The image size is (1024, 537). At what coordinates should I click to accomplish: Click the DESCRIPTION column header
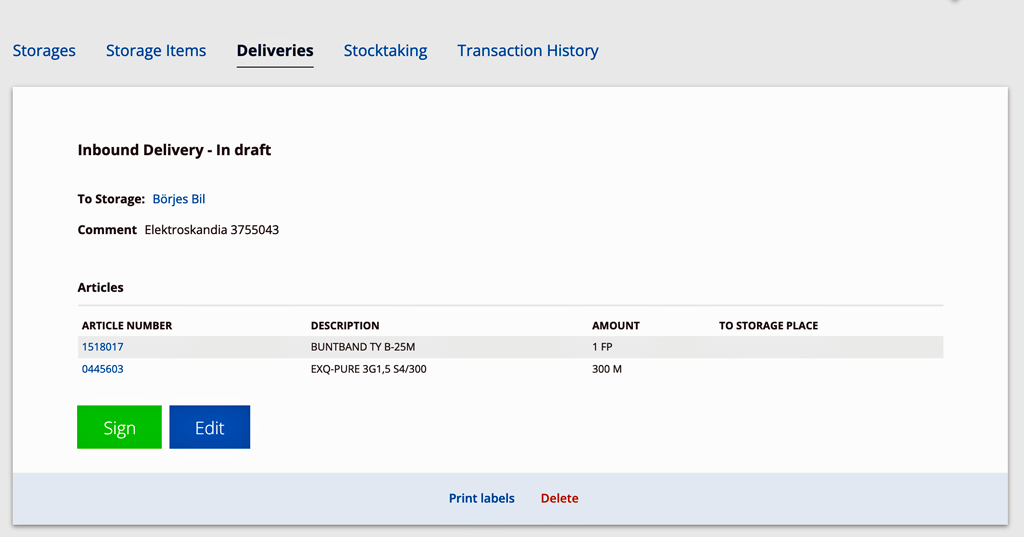(345, 325)
